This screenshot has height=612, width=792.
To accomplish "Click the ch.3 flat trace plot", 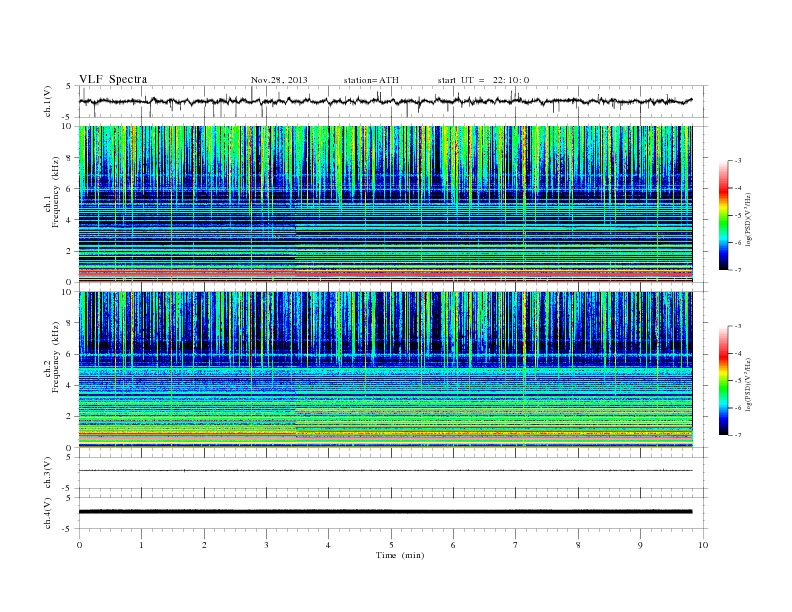I will (x=385, y=471).
